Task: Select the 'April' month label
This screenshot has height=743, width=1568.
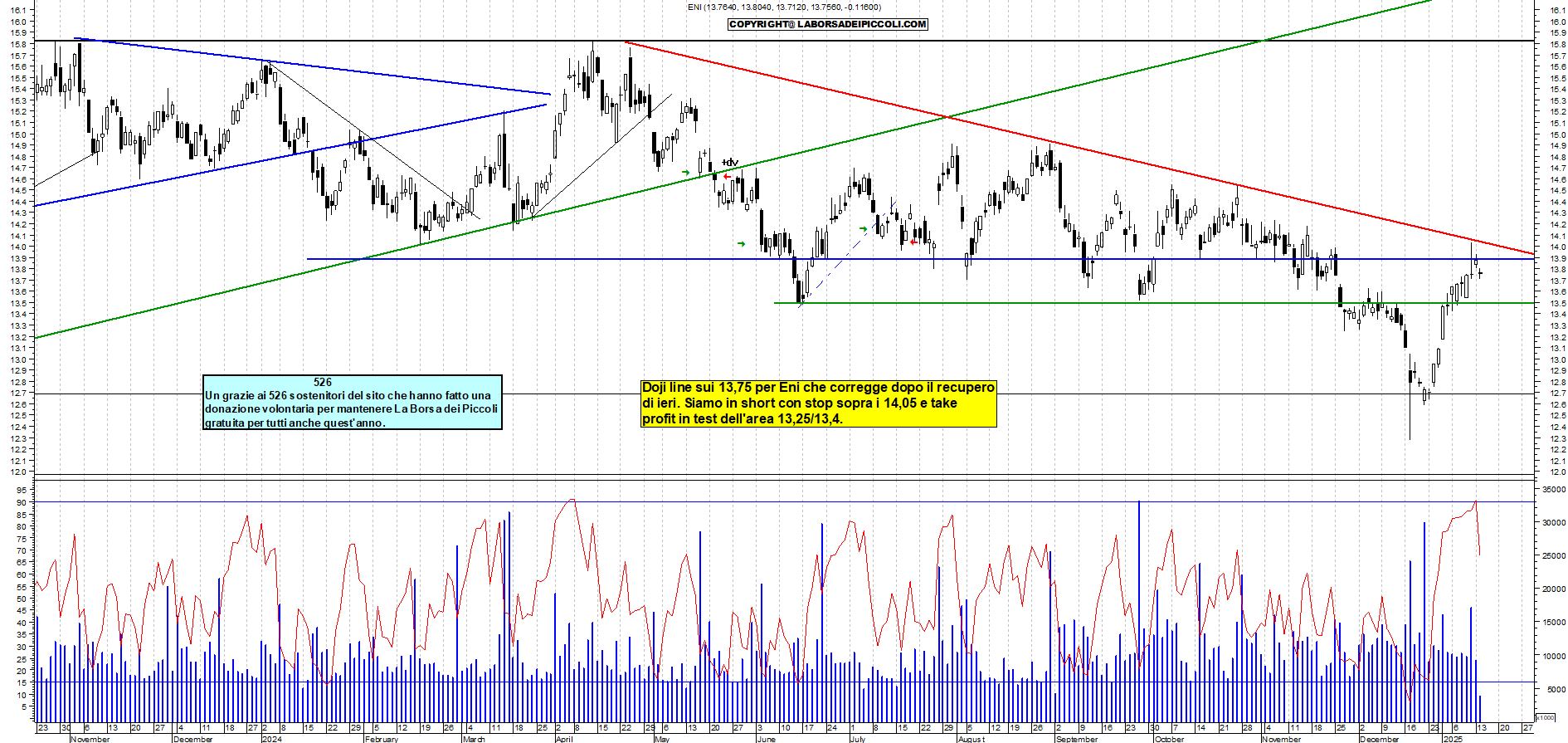Action: 564,739
